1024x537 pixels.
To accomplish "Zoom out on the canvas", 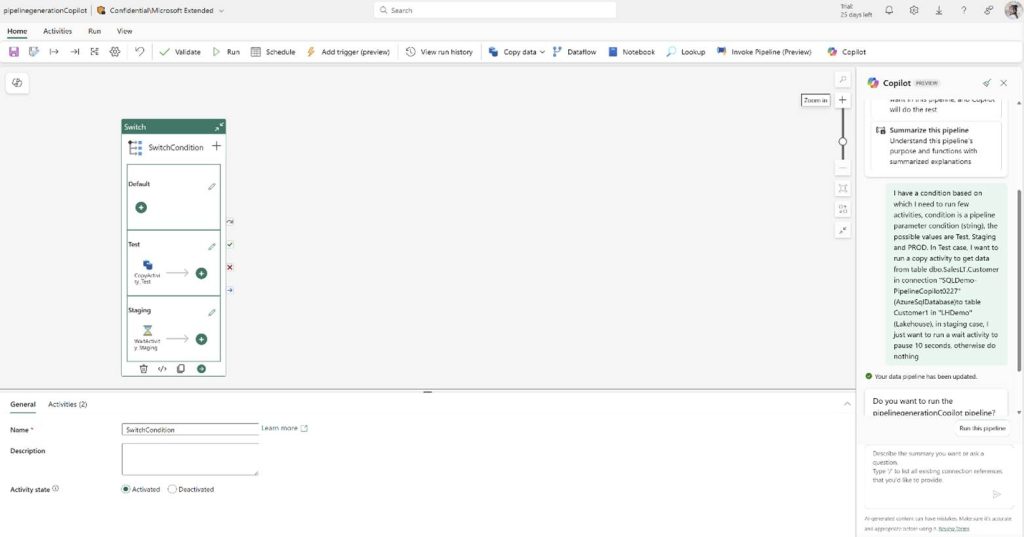I will coord(843,168).
